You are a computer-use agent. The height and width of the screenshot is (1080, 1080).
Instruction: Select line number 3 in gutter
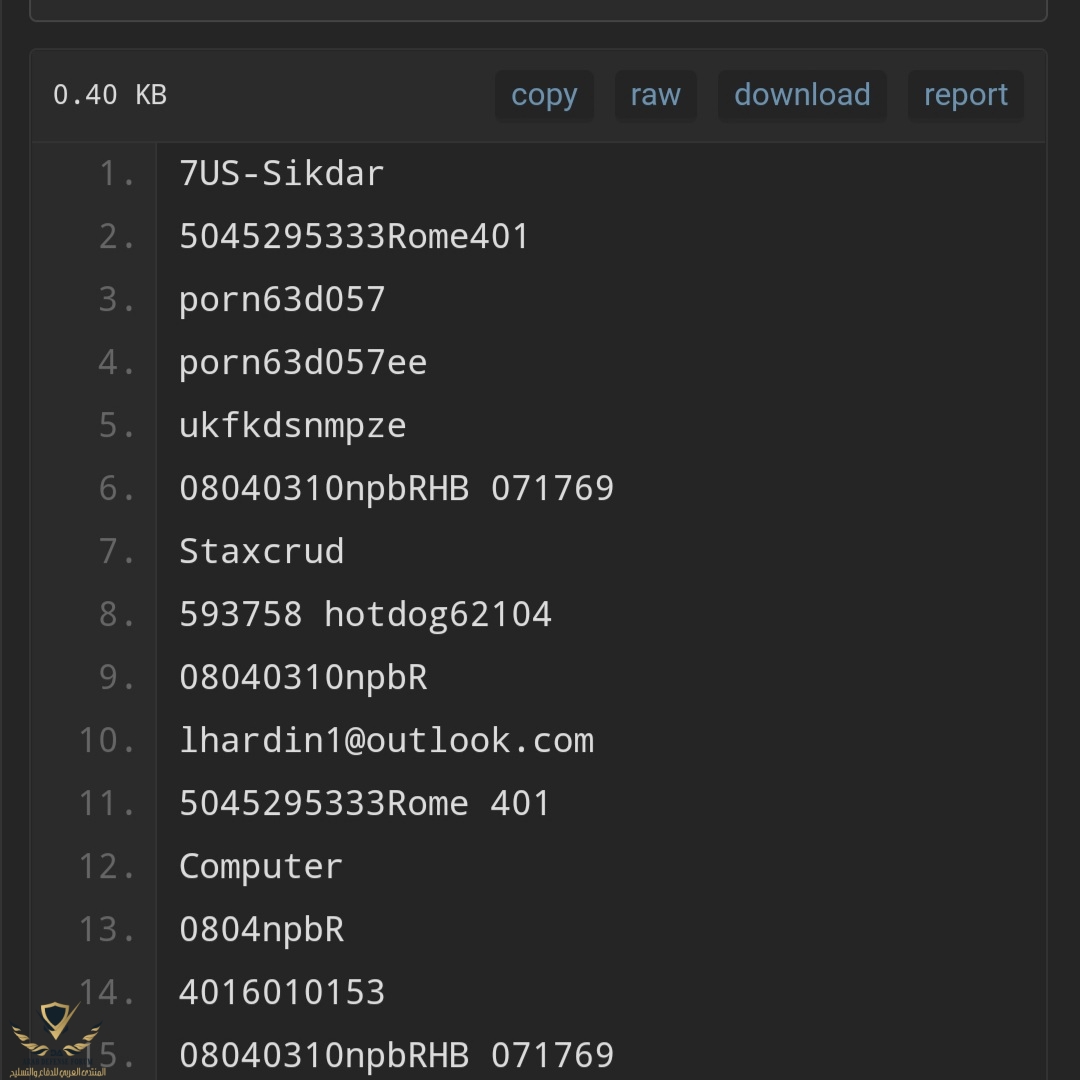(117, 300)
